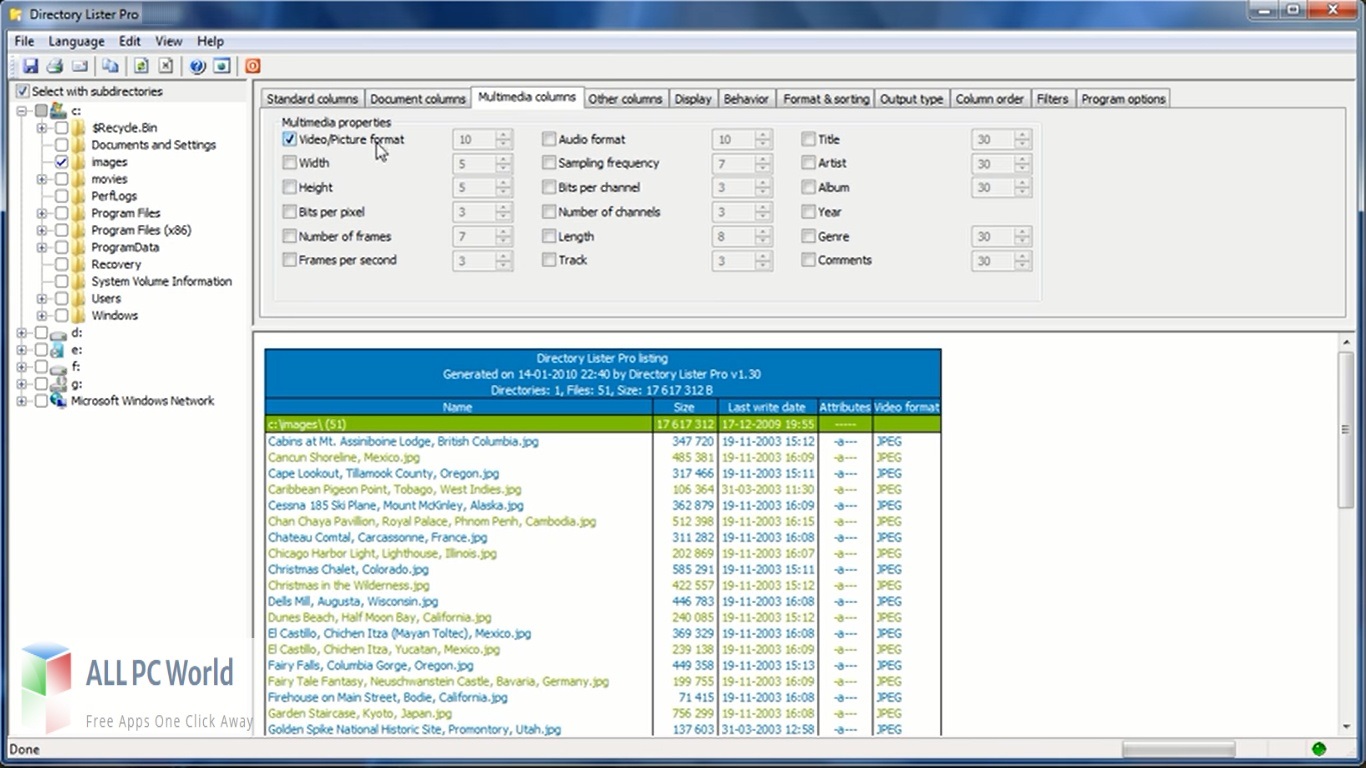
Task: Click the orange Exit toolbar icon
Action: tap(253, 66)
